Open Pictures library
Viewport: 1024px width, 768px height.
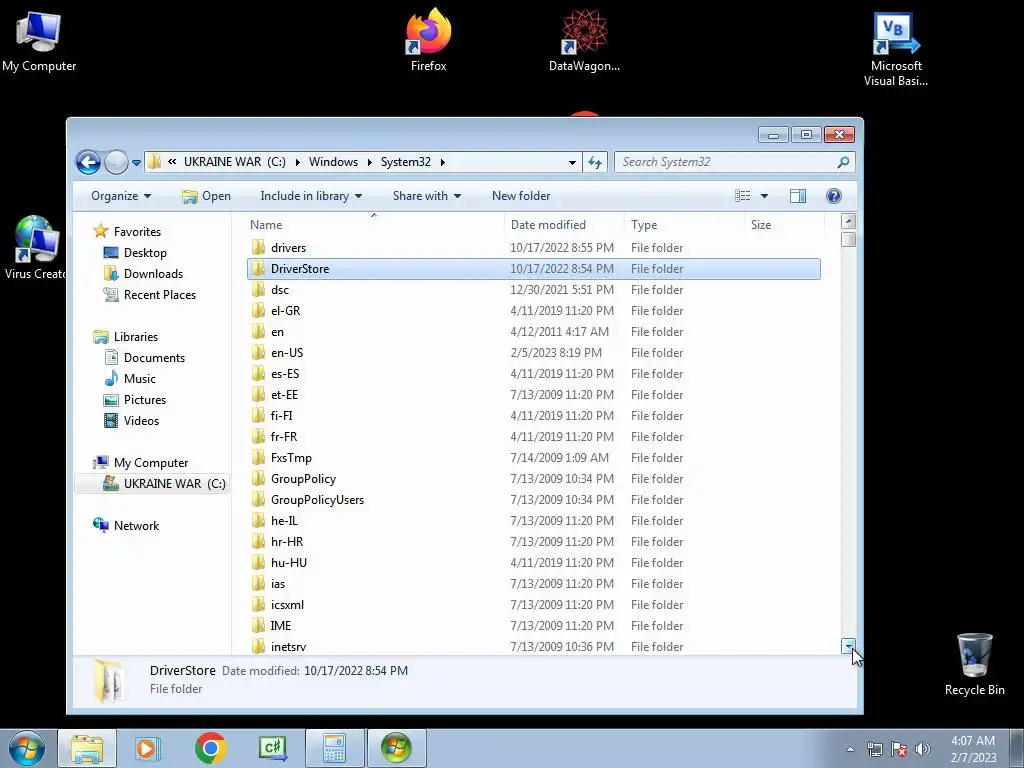tap(144, 400)
